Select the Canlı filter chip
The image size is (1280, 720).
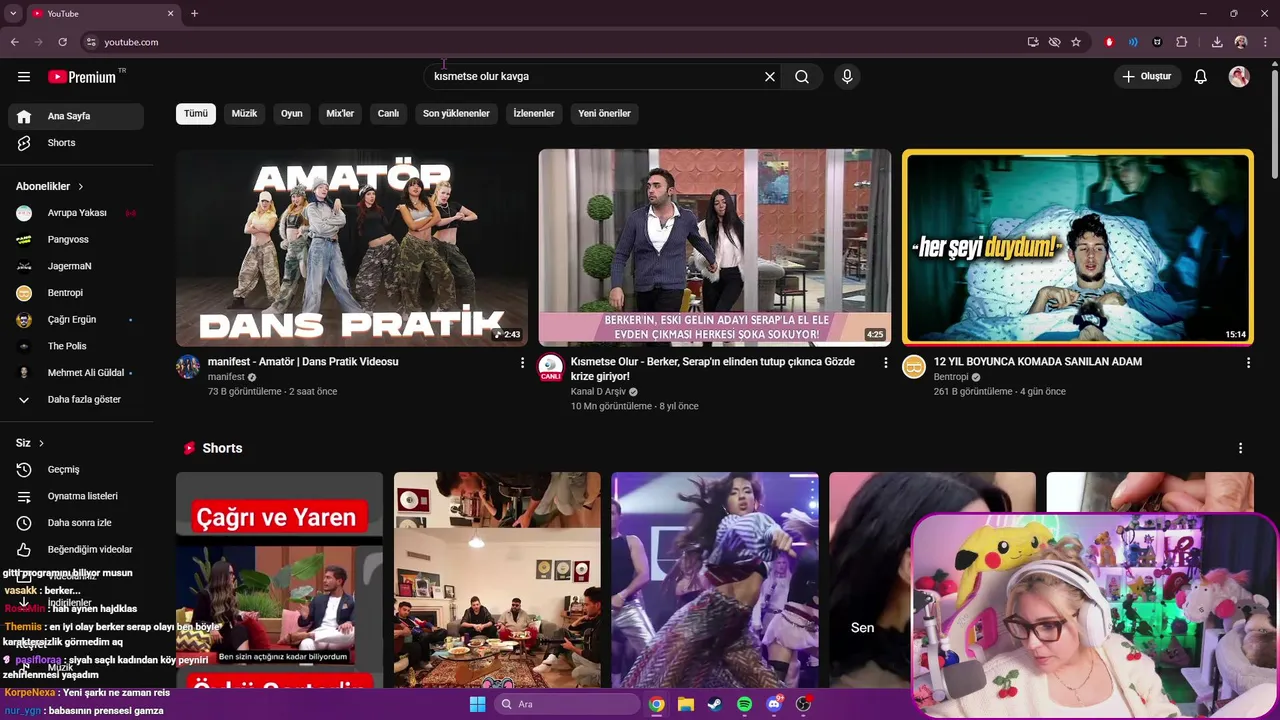[388, 113]
